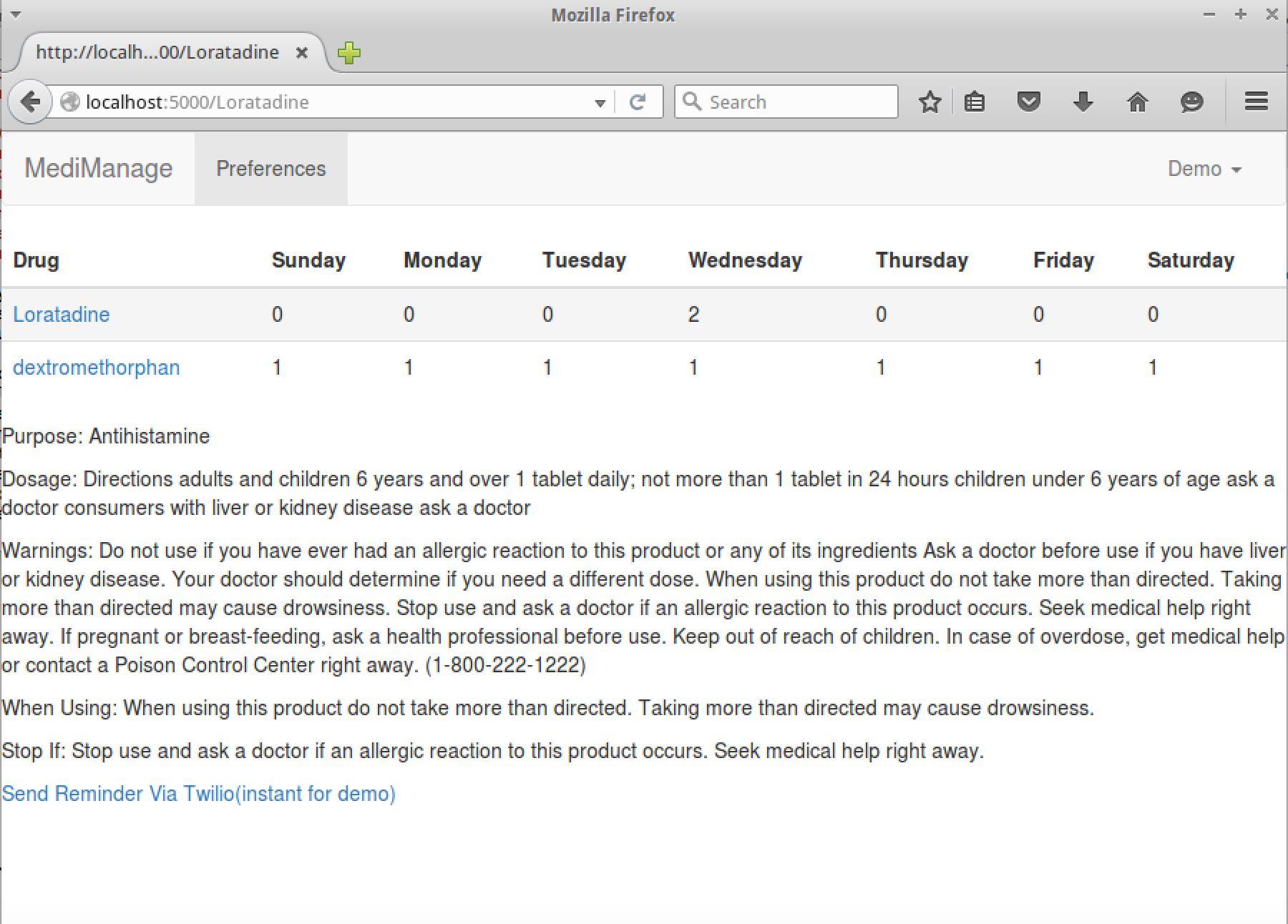Close the Firefox window
Image resolution: width=1288 pixels, height=924 pixels.
[x=1272, y=14]
